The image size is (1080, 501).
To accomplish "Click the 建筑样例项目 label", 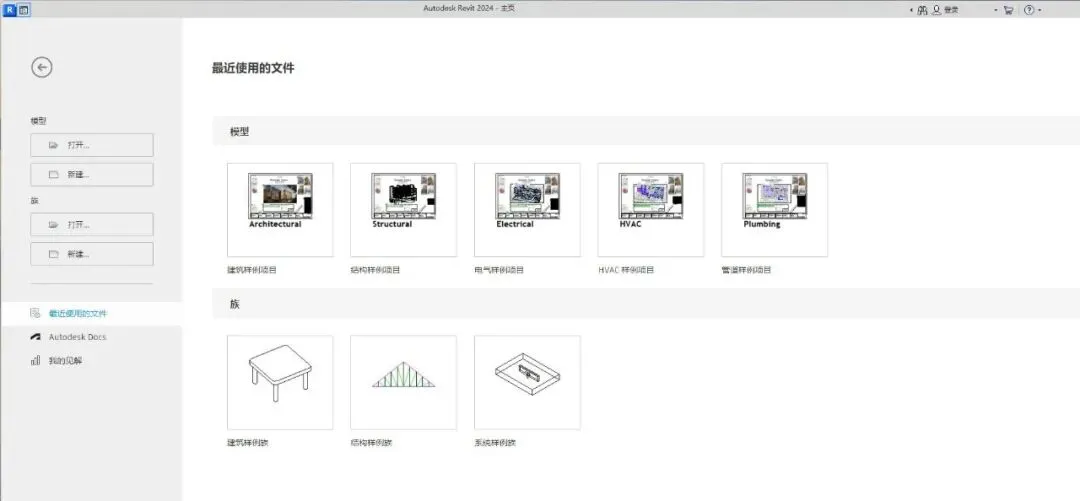I will pyautogui.click(x=252, y=270).
